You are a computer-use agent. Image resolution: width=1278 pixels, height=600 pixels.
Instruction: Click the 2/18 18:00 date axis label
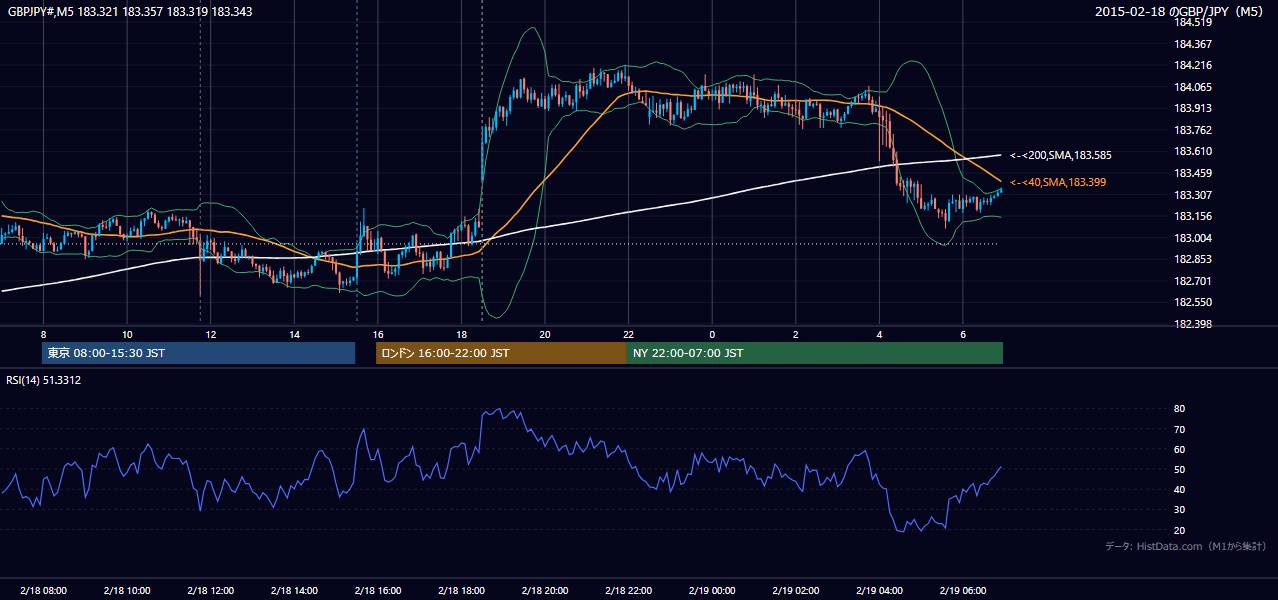click(461, 591)
